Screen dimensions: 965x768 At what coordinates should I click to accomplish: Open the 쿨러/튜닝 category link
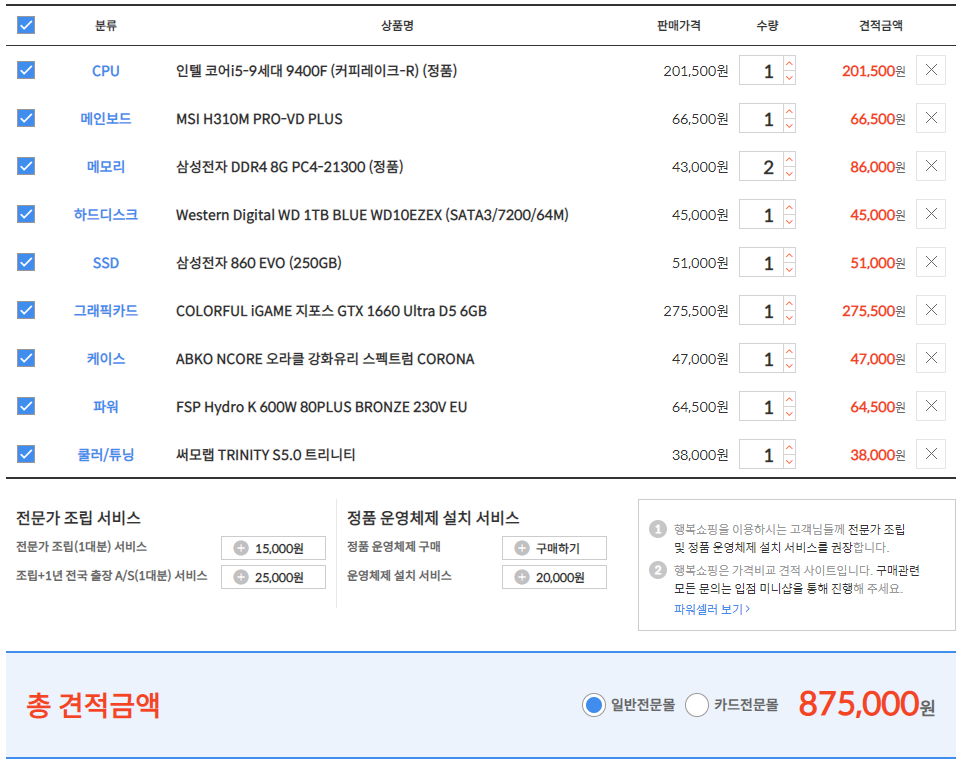(x=105, y=455)
